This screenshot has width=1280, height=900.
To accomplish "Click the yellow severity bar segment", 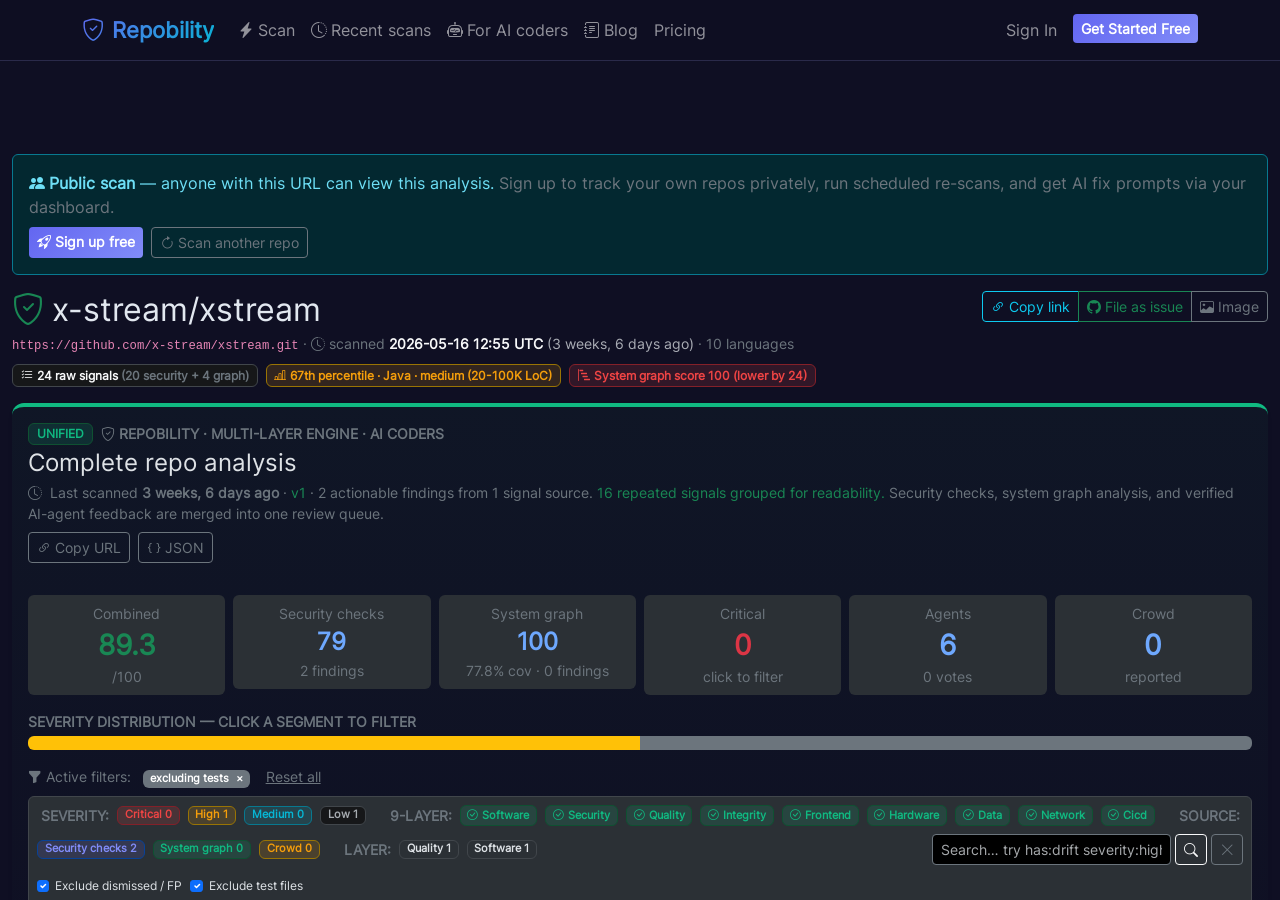I will (x=334, y=743).
